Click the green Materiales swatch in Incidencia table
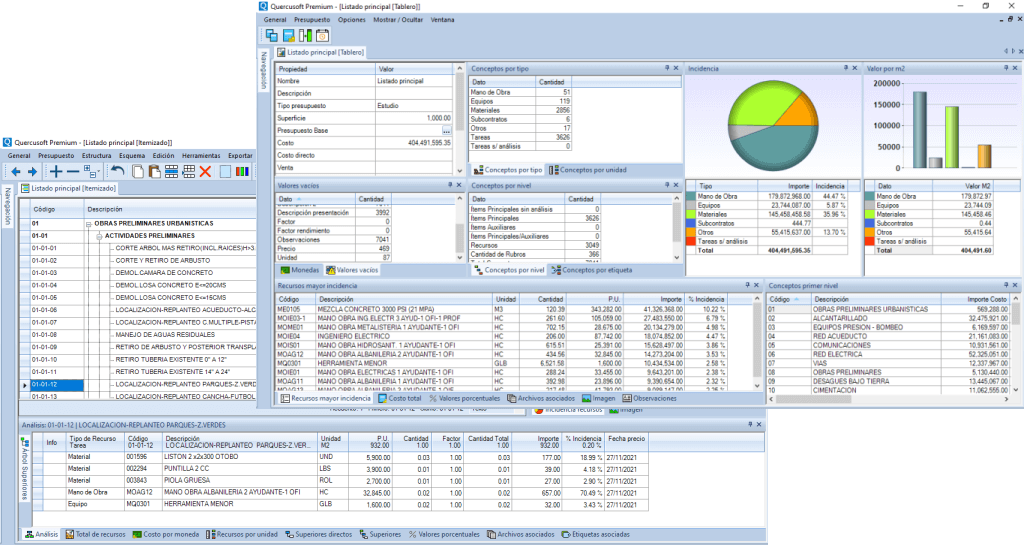Image resolution: width=1024 pixels, height=545 pixels. [692, 214]
